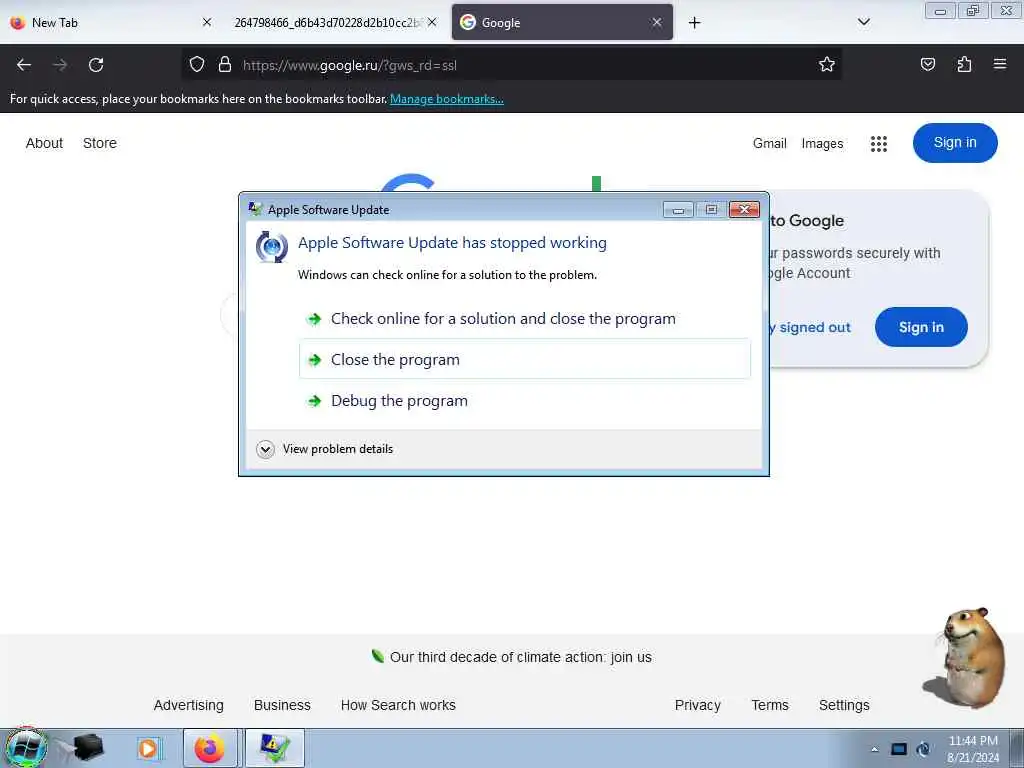Open the Gmail link
The image size is (1024, 768).
click(769, 143)
